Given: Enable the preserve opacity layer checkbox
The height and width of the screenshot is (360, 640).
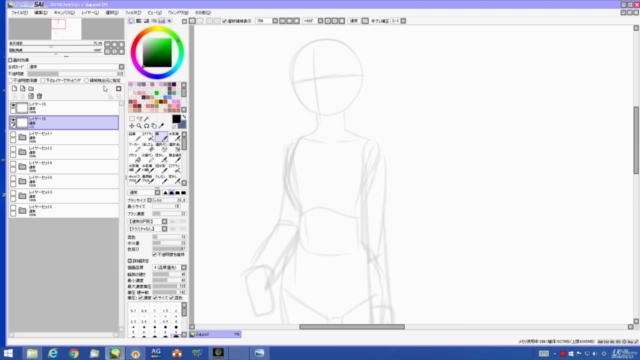Looking at the screenshot, I should tap(11, 81).
